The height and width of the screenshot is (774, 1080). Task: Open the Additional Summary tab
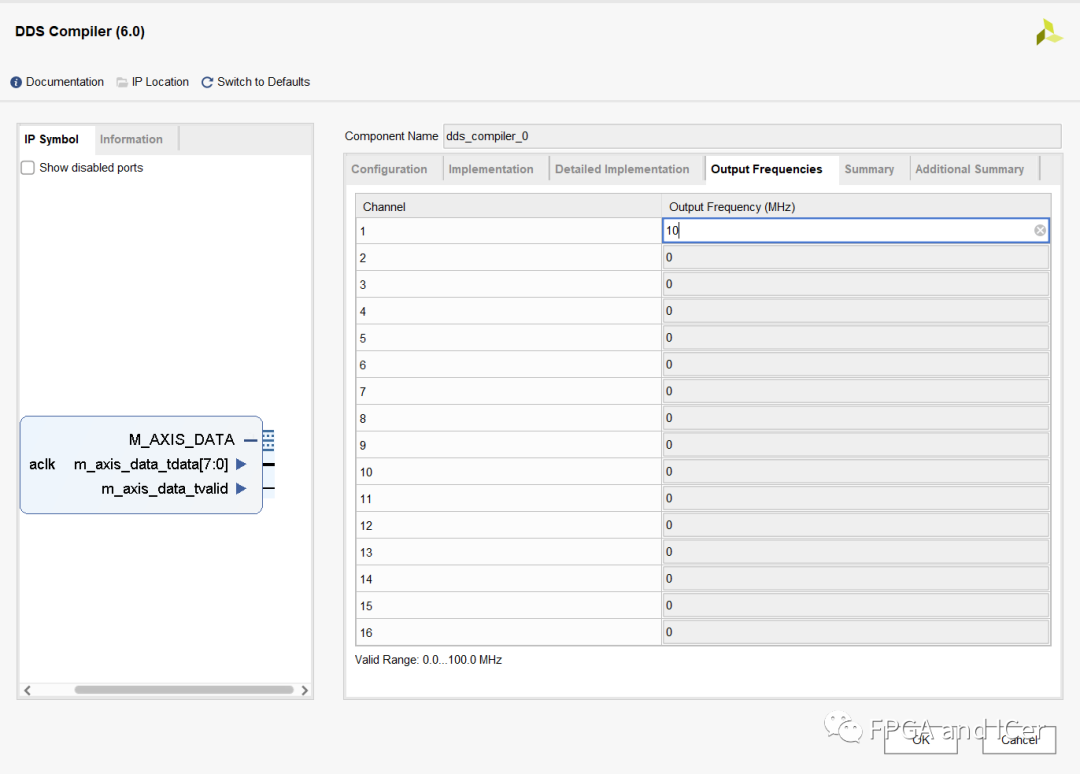pyautogui.click(x=969, y=169)
